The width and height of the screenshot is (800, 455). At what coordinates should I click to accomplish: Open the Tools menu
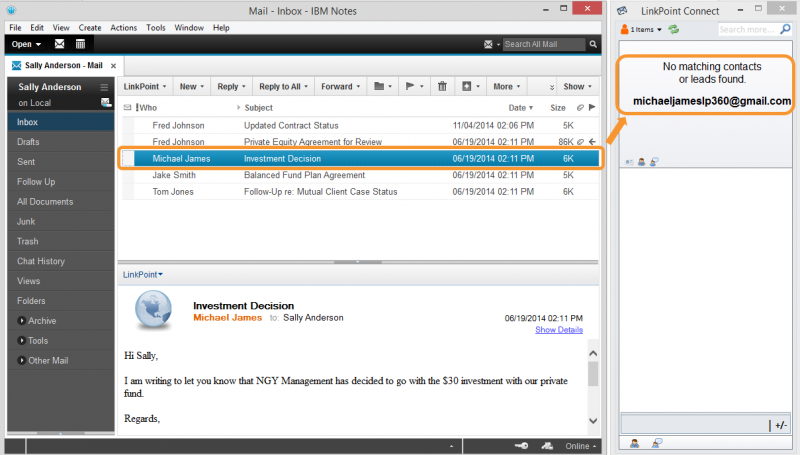click(156, 28)
